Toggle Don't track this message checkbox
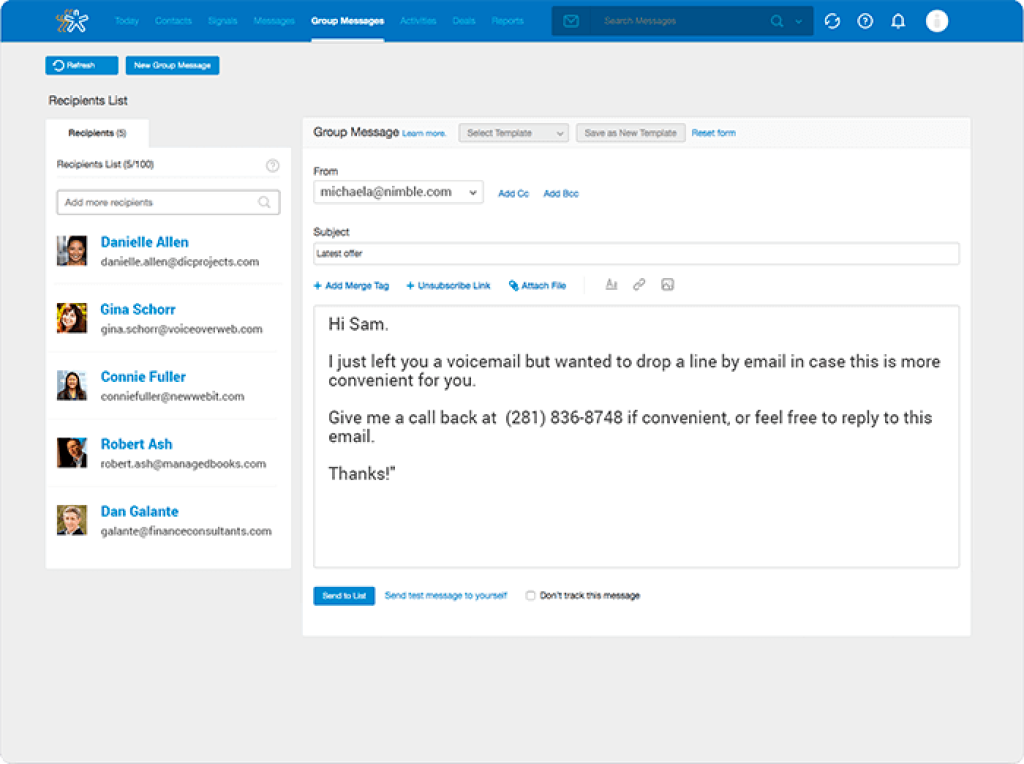This screenshot has width=1024, height=764. 530,596
